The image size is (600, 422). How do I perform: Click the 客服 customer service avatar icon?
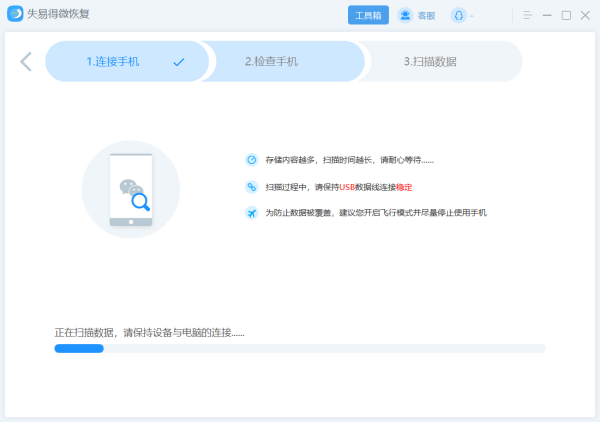tap(405, 15)
